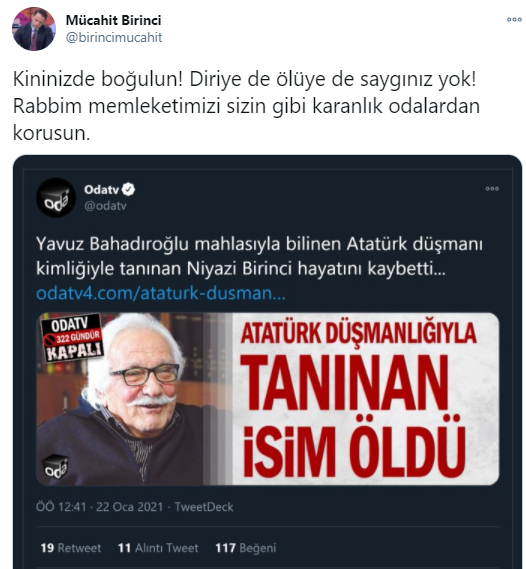Open the Odatv account name
Image resolution: width=526 pixels, height=569 pixels.
click(101, 189)
